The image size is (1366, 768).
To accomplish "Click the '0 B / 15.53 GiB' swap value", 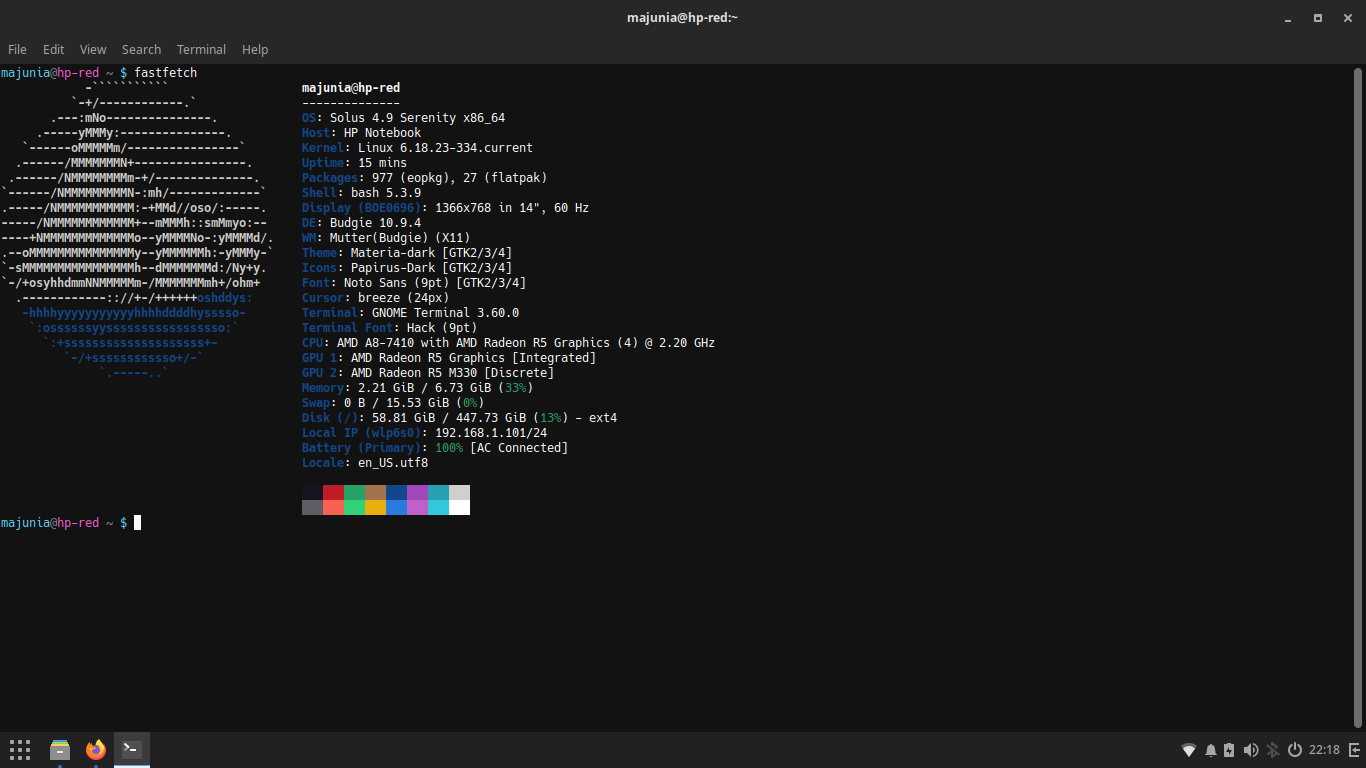I will click(396, 403).
